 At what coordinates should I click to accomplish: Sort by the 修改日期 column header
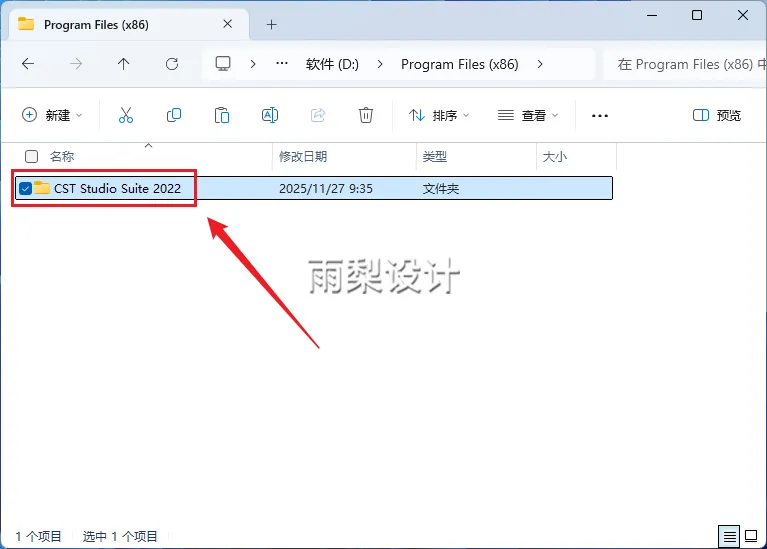click(x=303, y=157)
